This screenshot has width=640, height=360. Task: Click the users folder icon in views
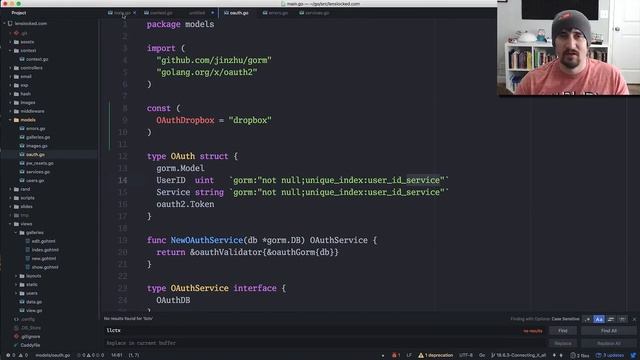tap(22, 293)
